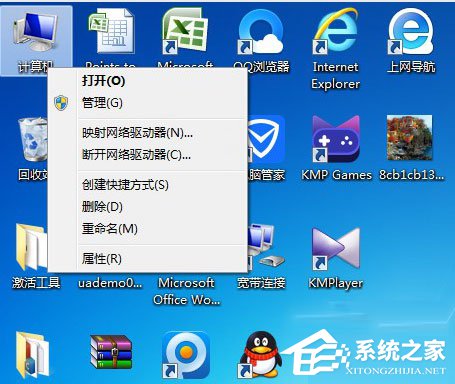Screen dimensions: 455x384
Task: Select the blue circle orange dot shortcut icon
Action: point(186,354)
